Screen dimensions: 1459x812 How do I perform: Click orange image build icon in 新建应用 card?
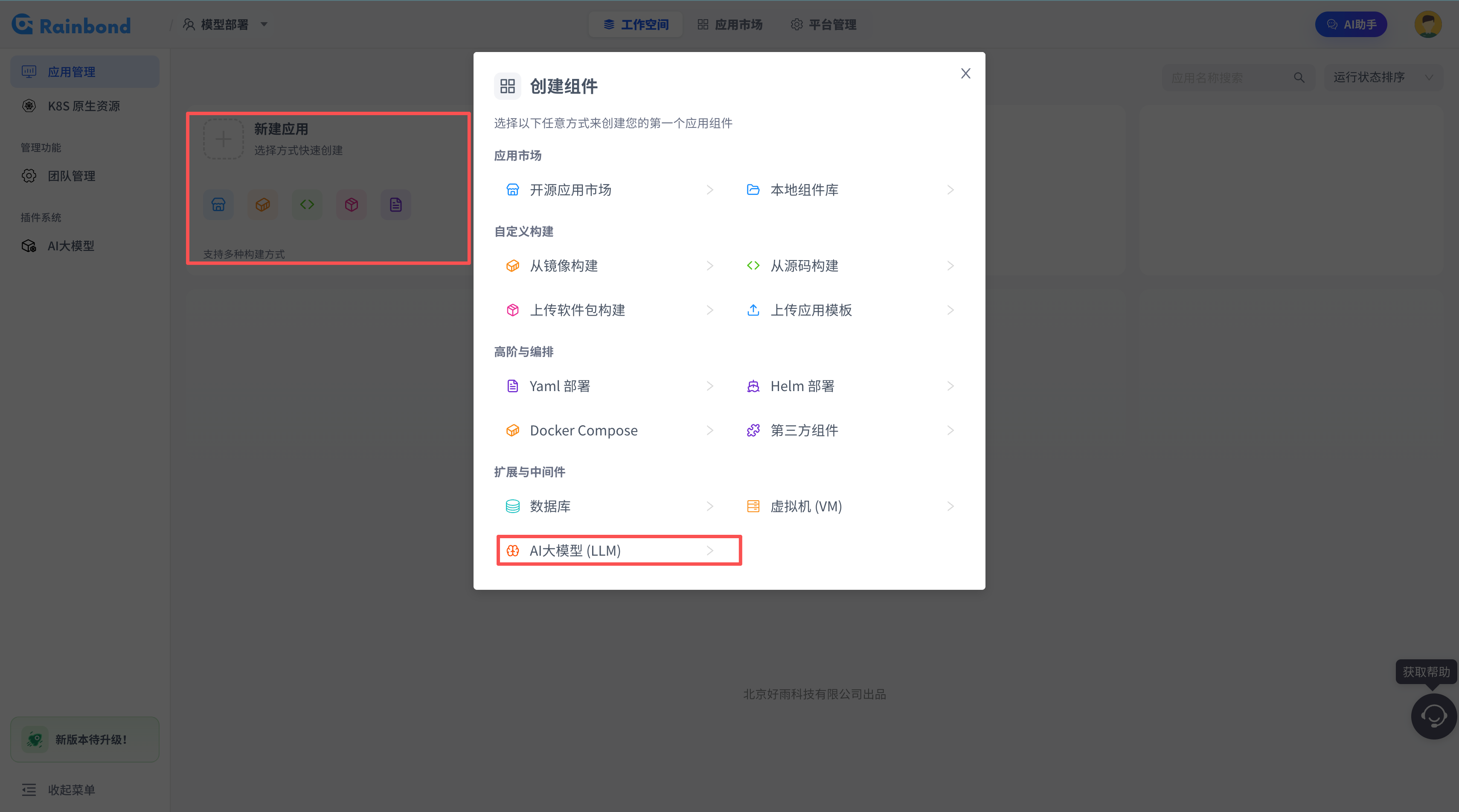[263, 204]
